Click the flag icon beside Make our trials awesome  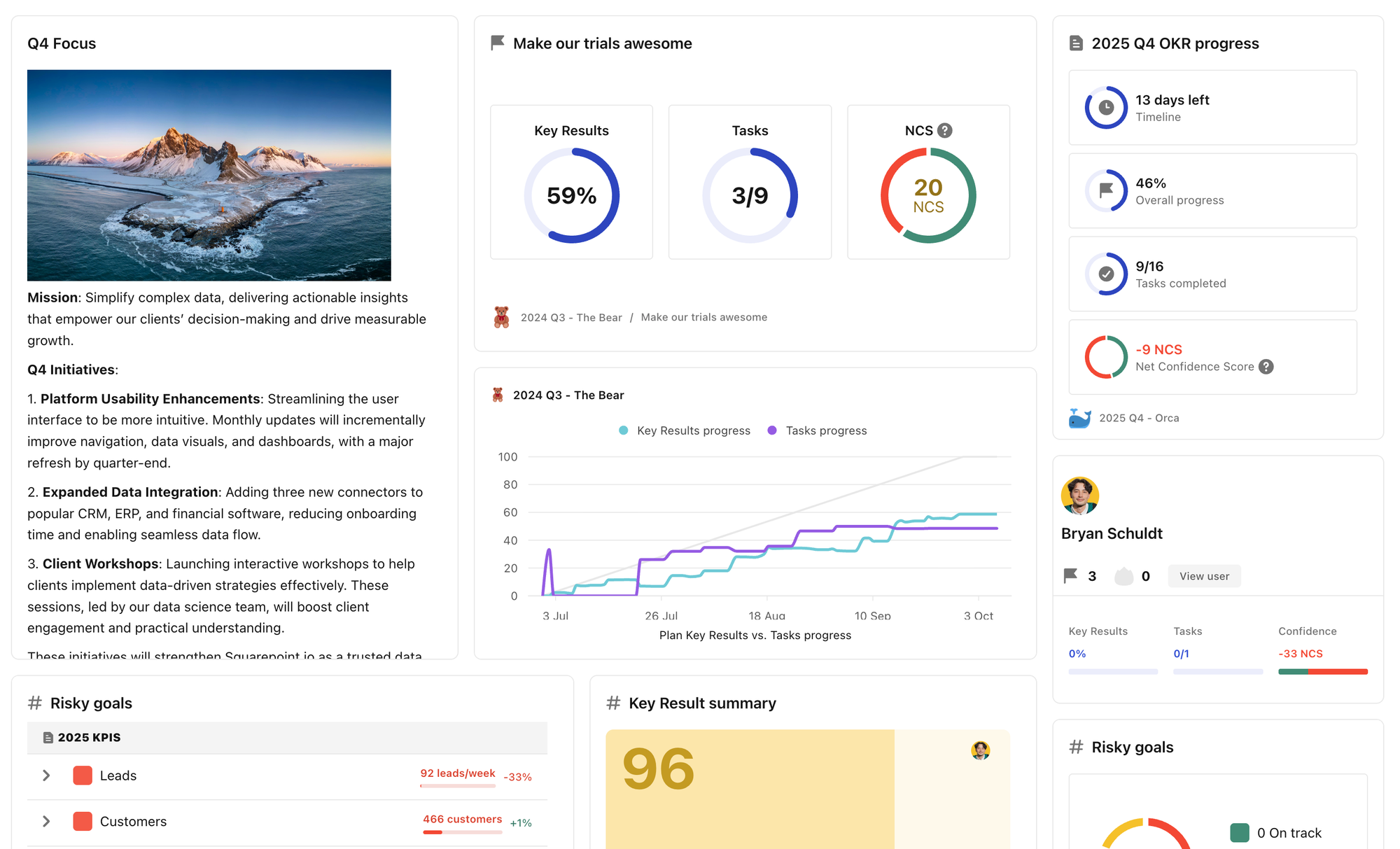point(498,43)
